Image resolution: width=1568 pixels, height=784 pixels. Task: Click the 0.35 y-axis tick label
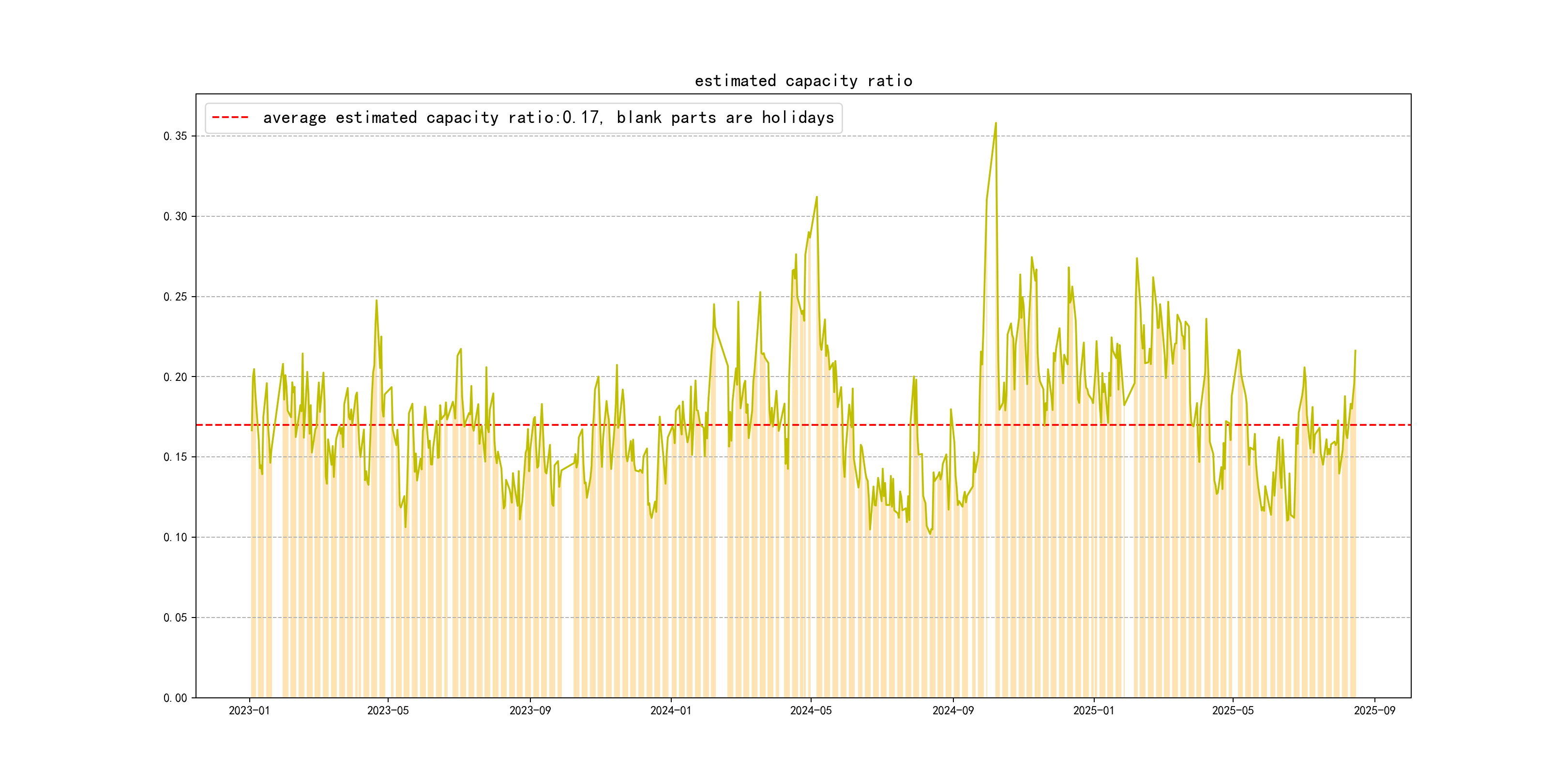[x=175, y=136]
